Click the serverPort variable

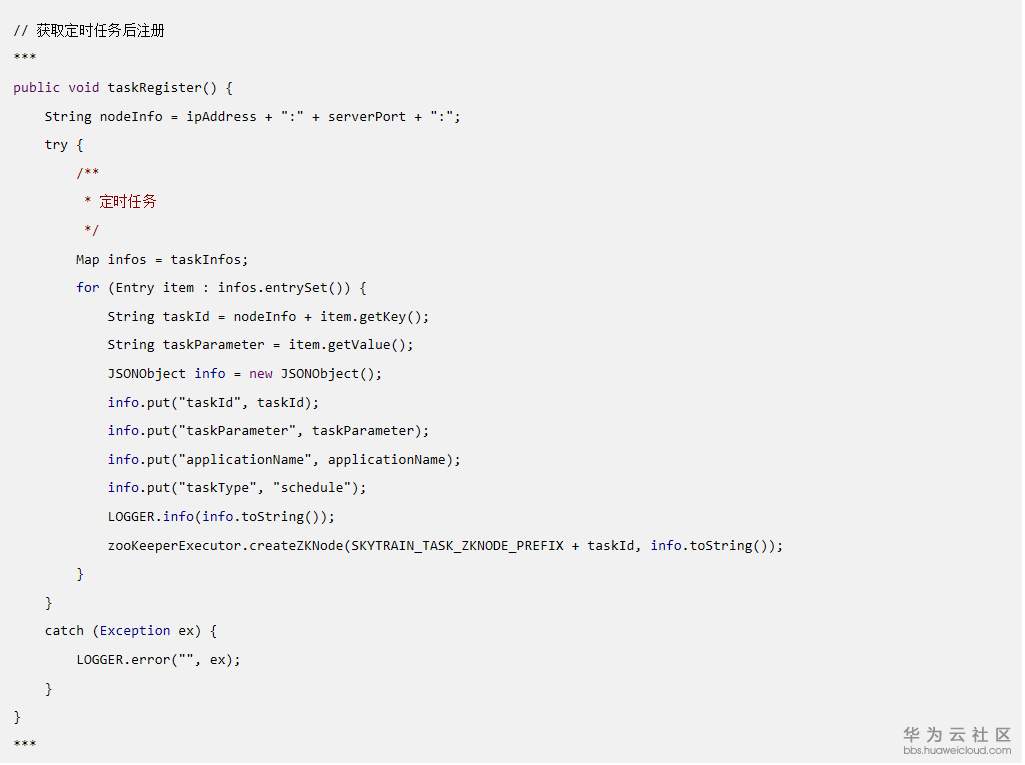(x=367, y=116)
